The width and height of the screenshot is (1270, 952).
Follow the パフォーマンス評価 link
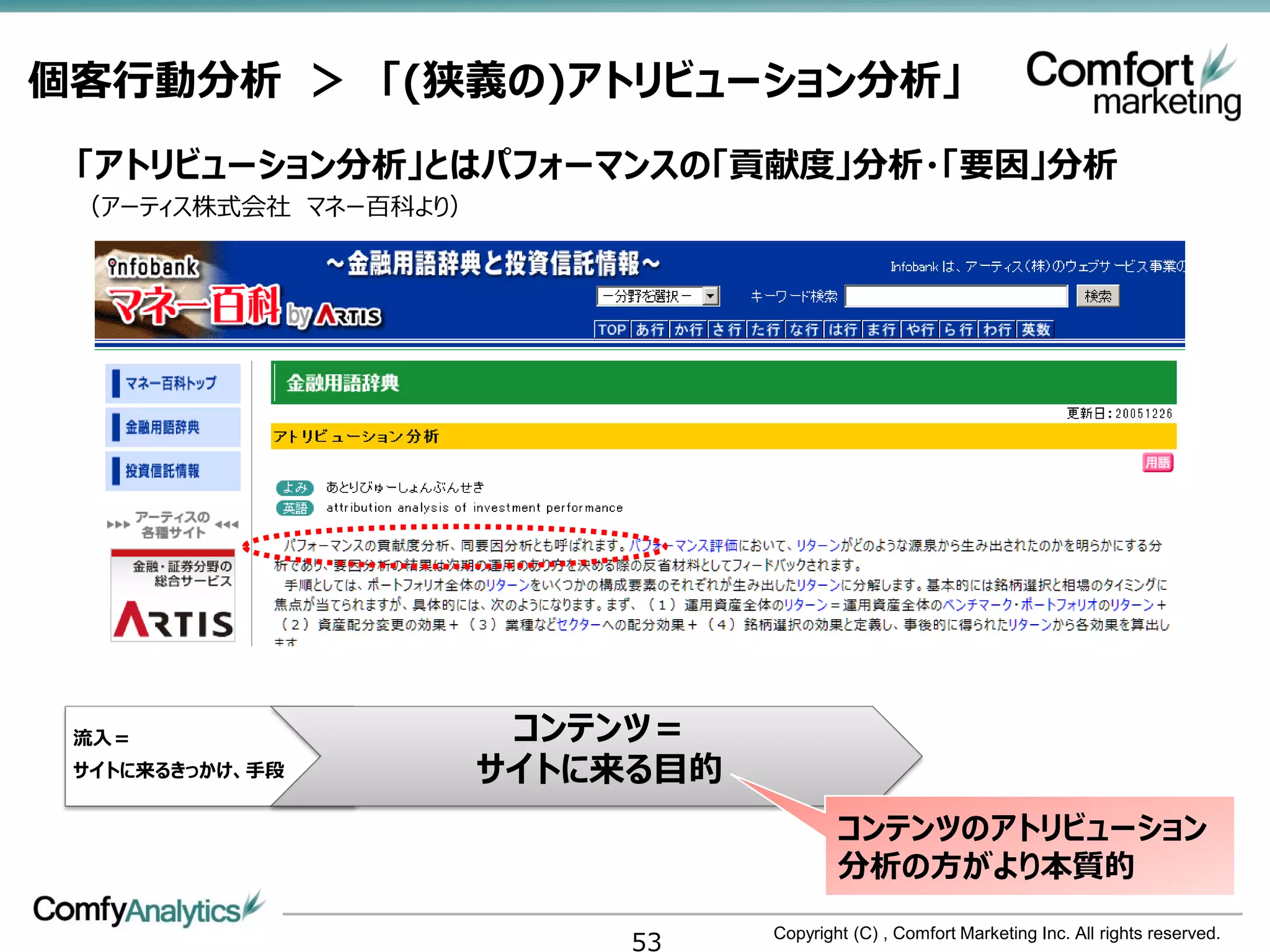(683, 545)
